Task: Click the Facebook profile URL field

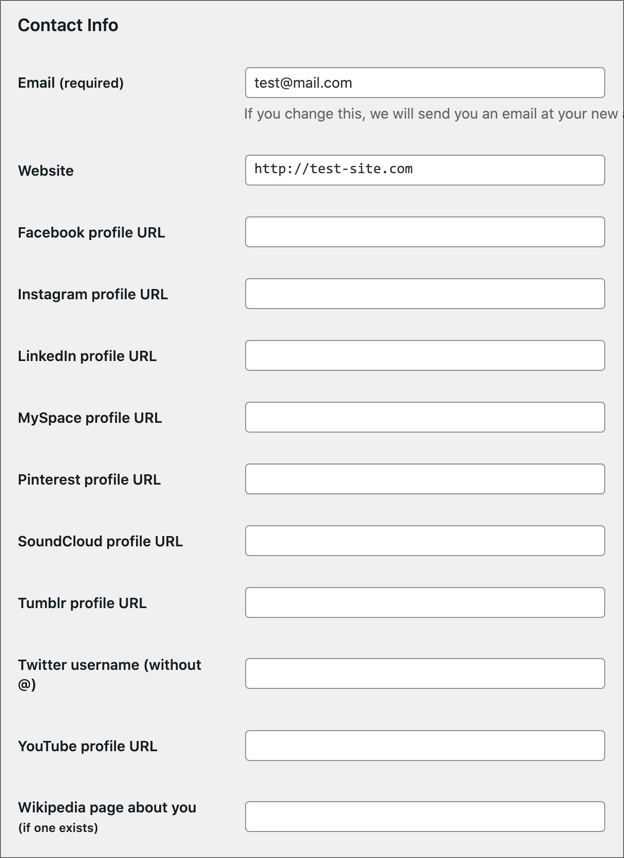Action: 424,232
